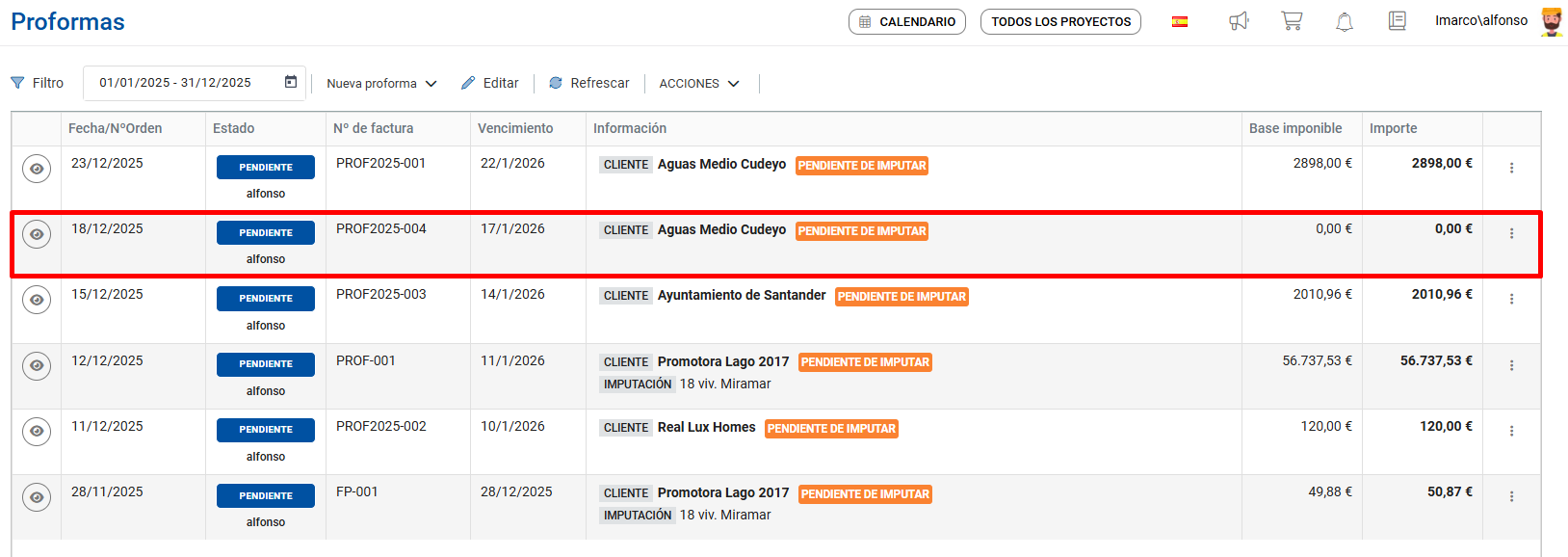1568x557 pixels.
Task: Sort by Vencimiento column header
Action: 515,128
